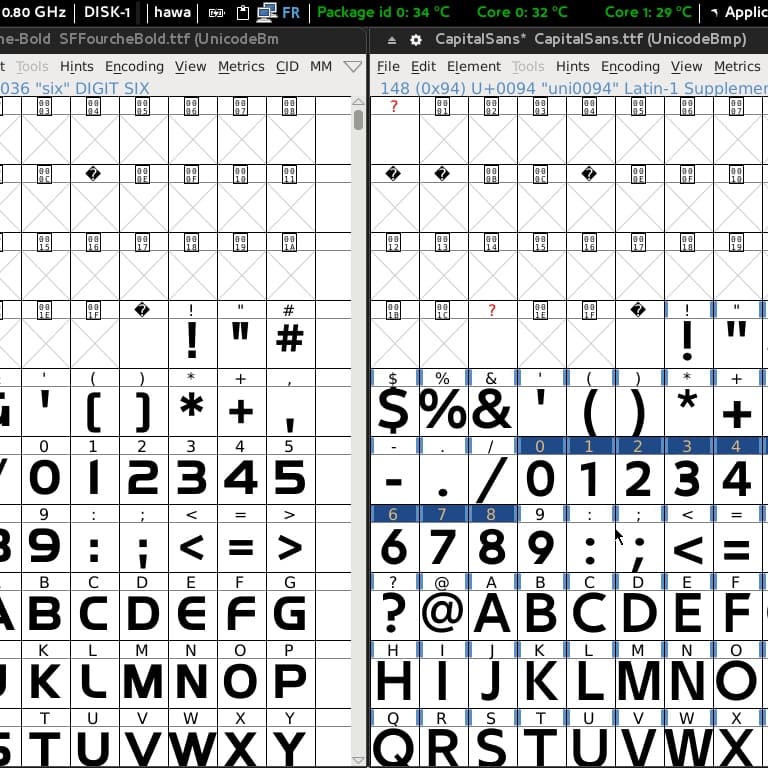Select the ampersand glyph in CapitalSans
Image resolution: width=768 pixels, height=768 pixels.
point(492,411)
